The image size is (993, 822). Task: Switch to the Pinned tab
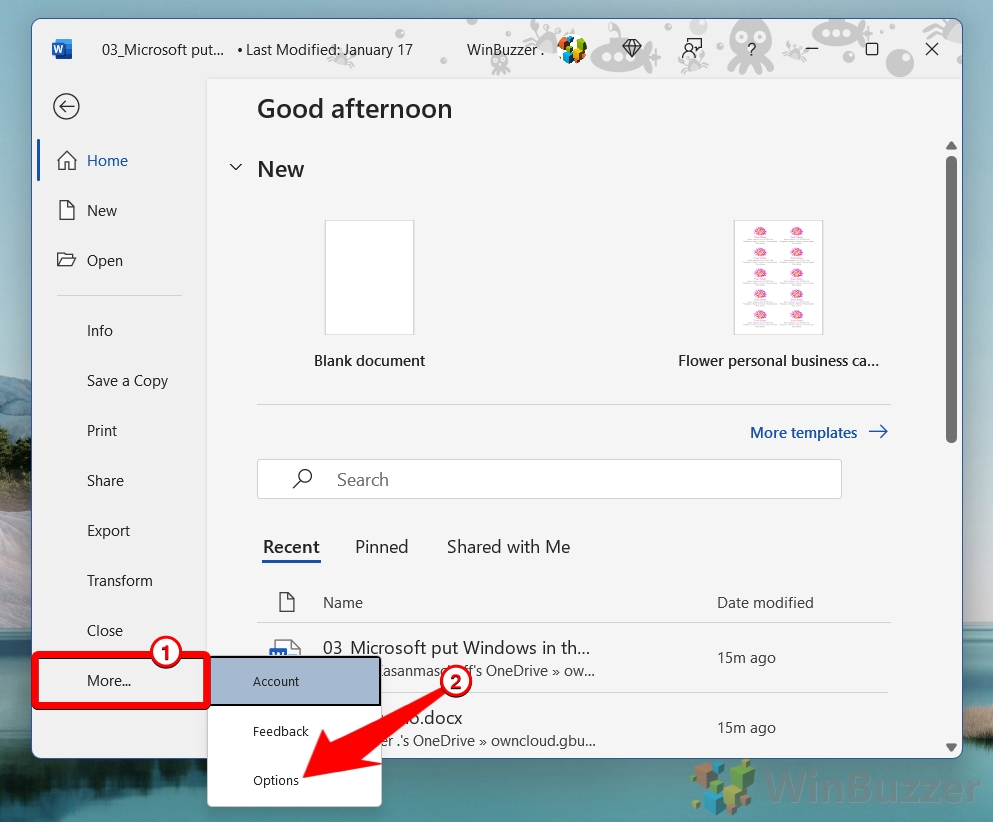tap(381, 547)
